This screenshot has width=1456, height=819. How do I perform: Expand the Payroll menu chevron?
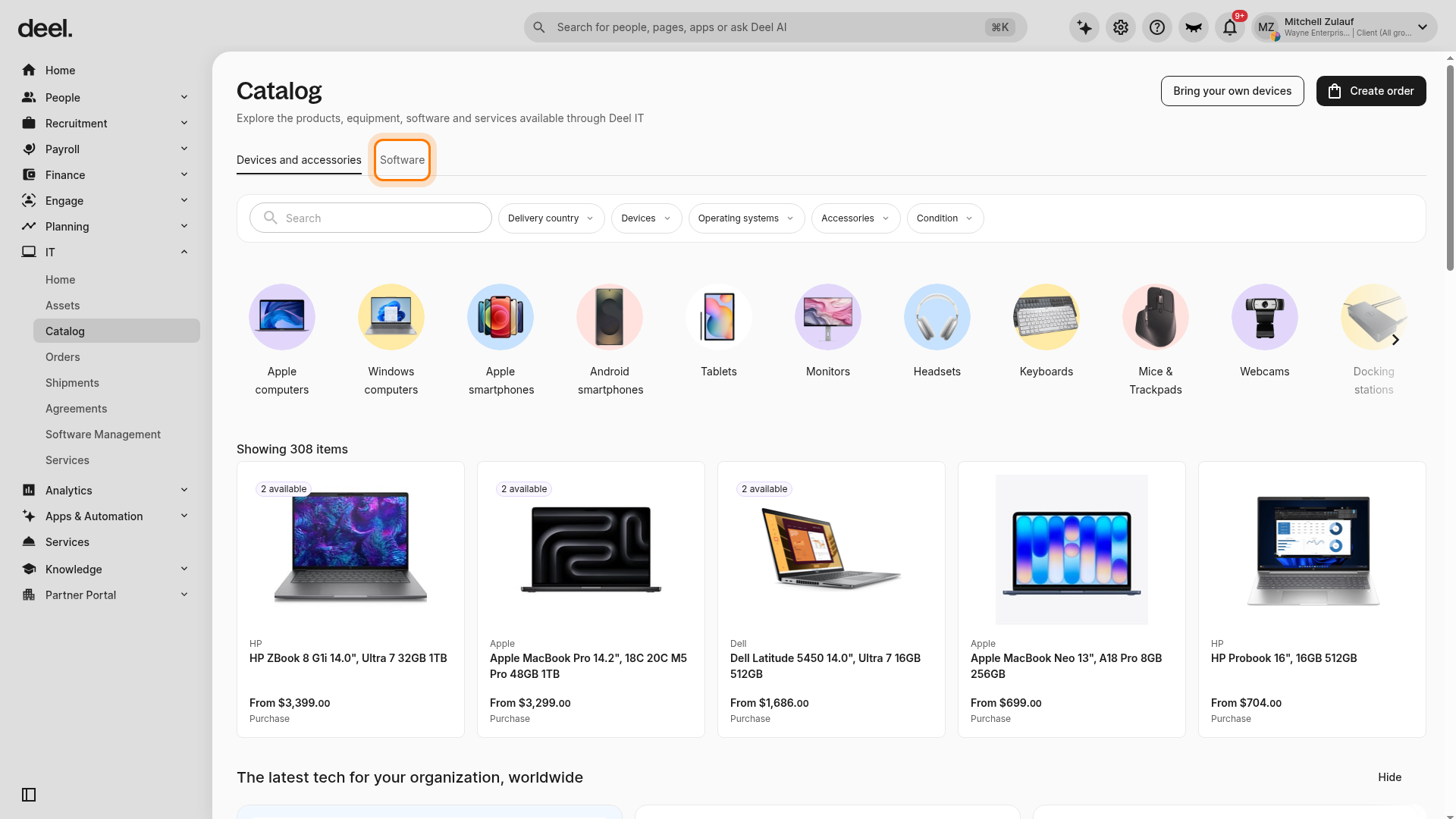tap(184, 149)
